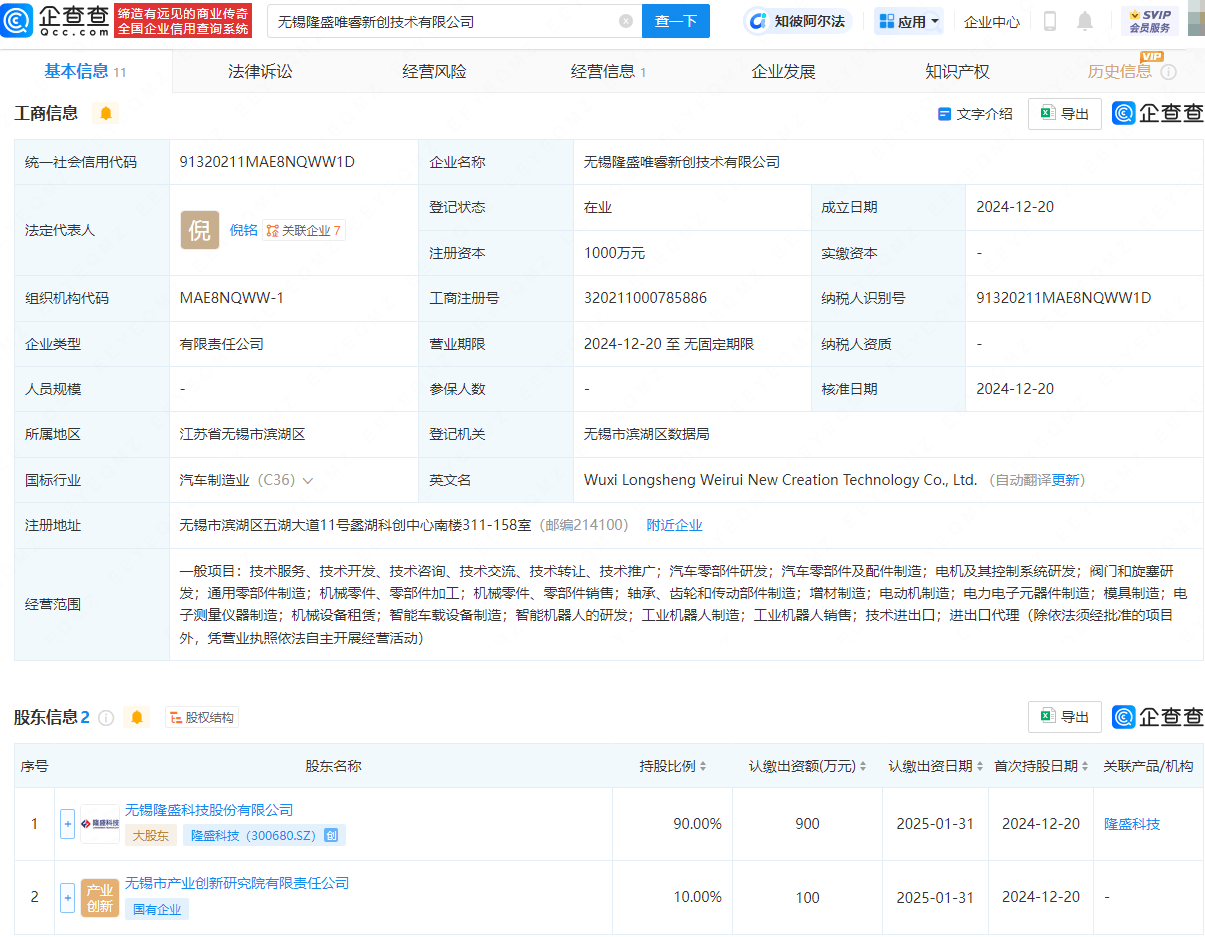
Task: Open 附近企业 link by registered address
Action: coord(674,525)
